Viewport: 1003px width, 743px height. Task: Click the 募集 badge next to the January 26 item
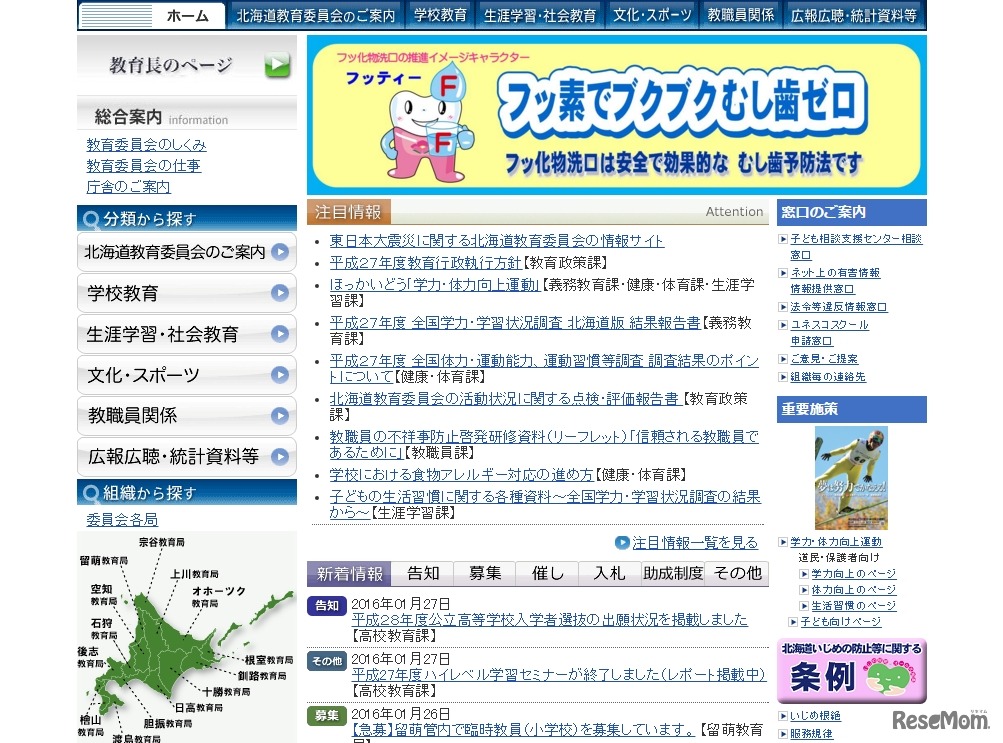pyautogui.click(x=326, y=717)
